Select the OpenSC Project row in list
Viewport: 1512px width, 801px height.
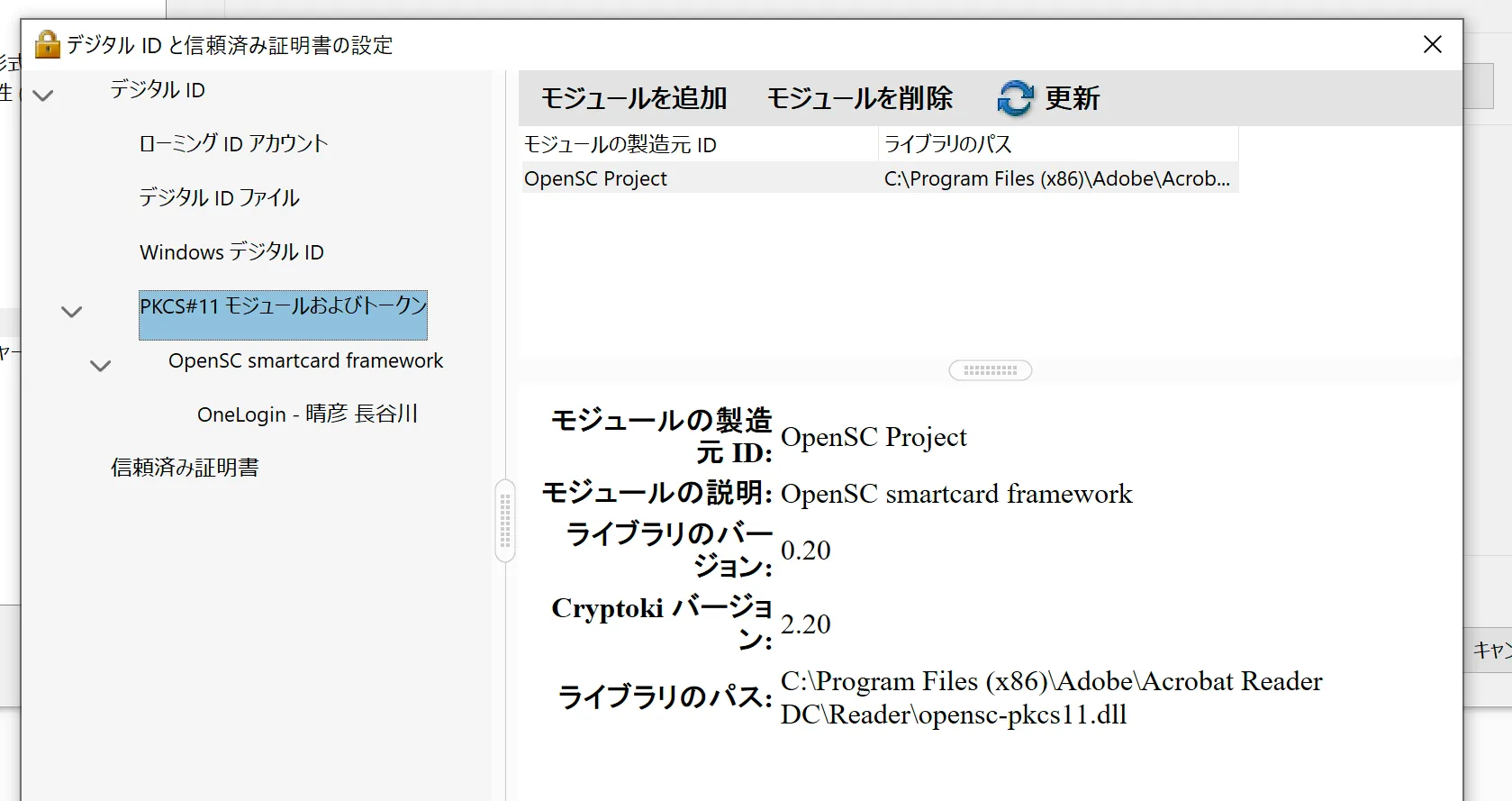pyautogui.click(x=699, y=178)
